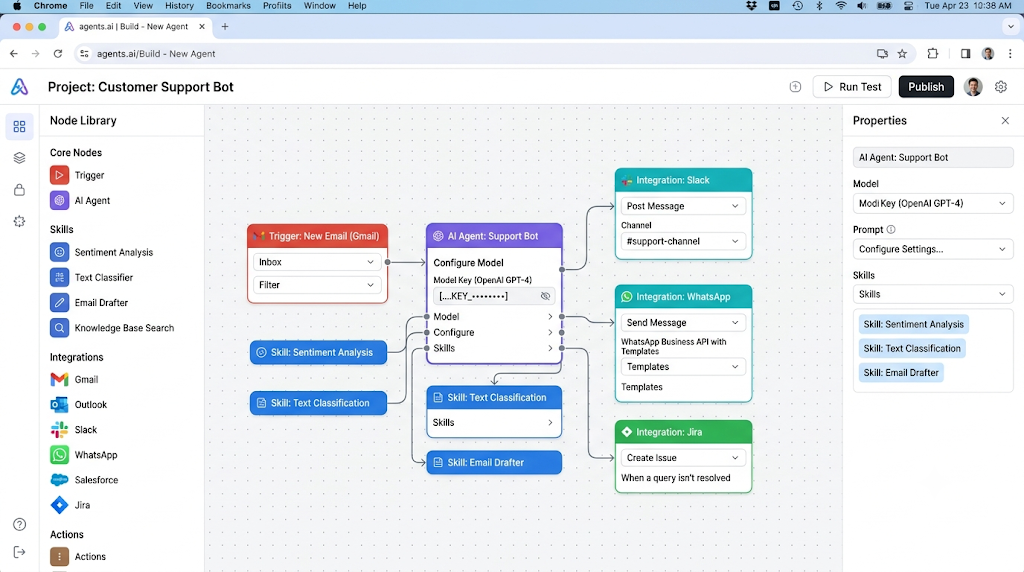Screen dimensions: 1024x572
Task: Click the Publish button
Action: click(926, 87)
